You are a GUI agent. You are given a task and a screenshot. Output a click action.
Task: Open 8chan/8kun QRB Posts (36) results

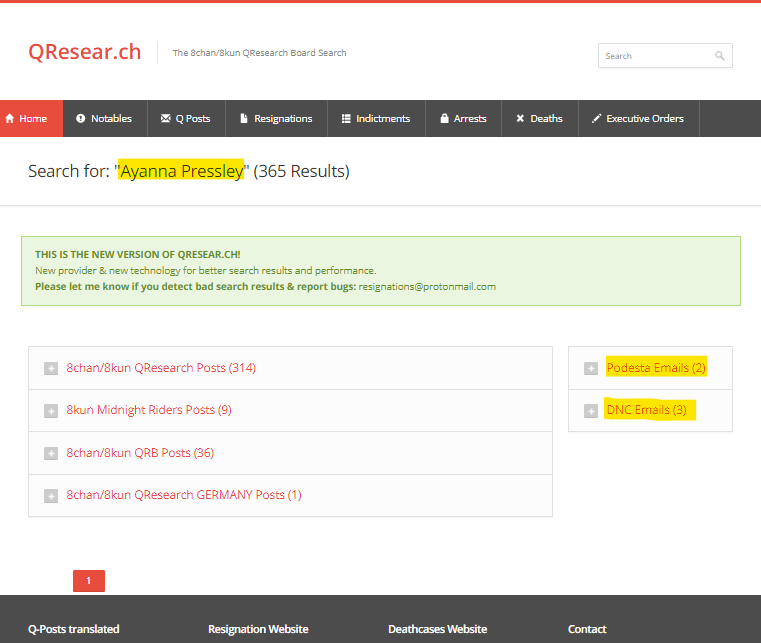pos(140,453)
